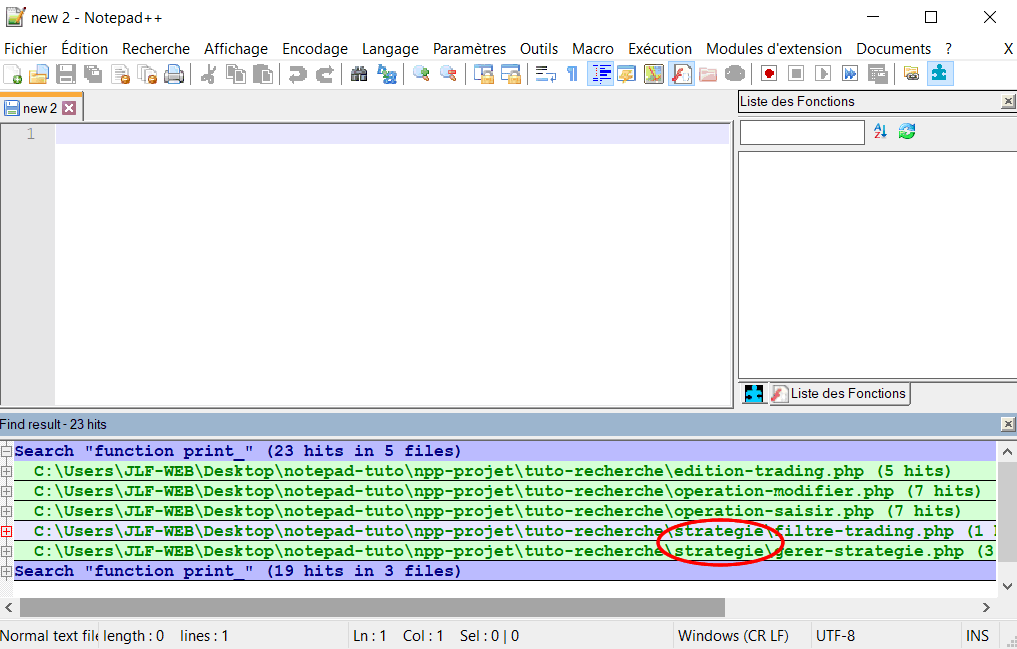Sort function list alphabetically A-Z

(x=879, y=132)
